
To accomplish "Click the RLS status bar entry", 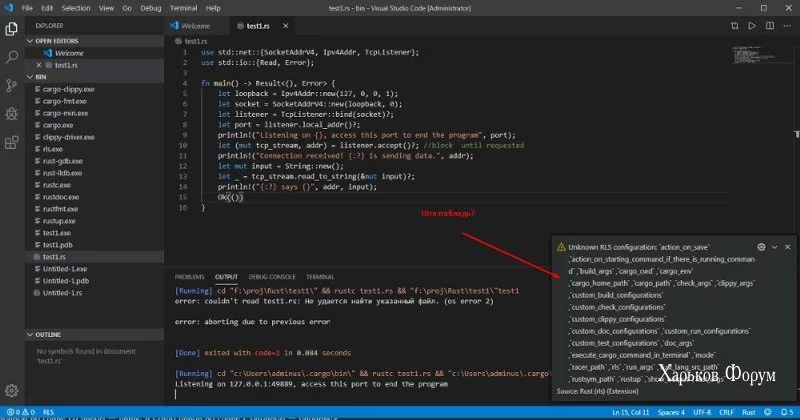I will pos(48,412).
